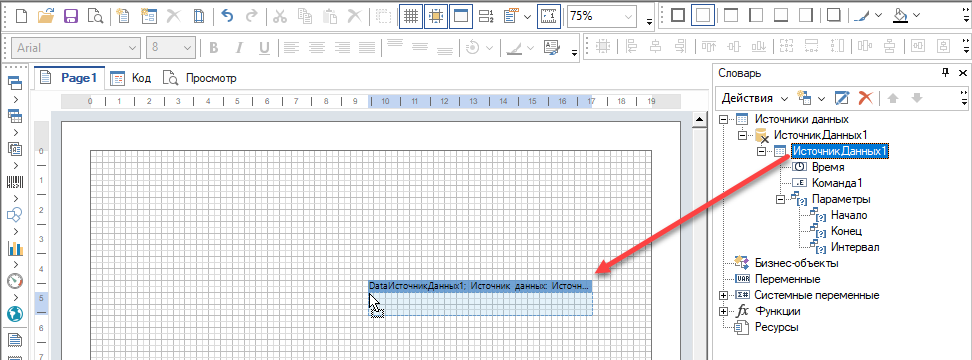This screenshot has height=360, width=972.
Task: Open the page setup icon
Action: pyautogui.click(x=198, y=16)
